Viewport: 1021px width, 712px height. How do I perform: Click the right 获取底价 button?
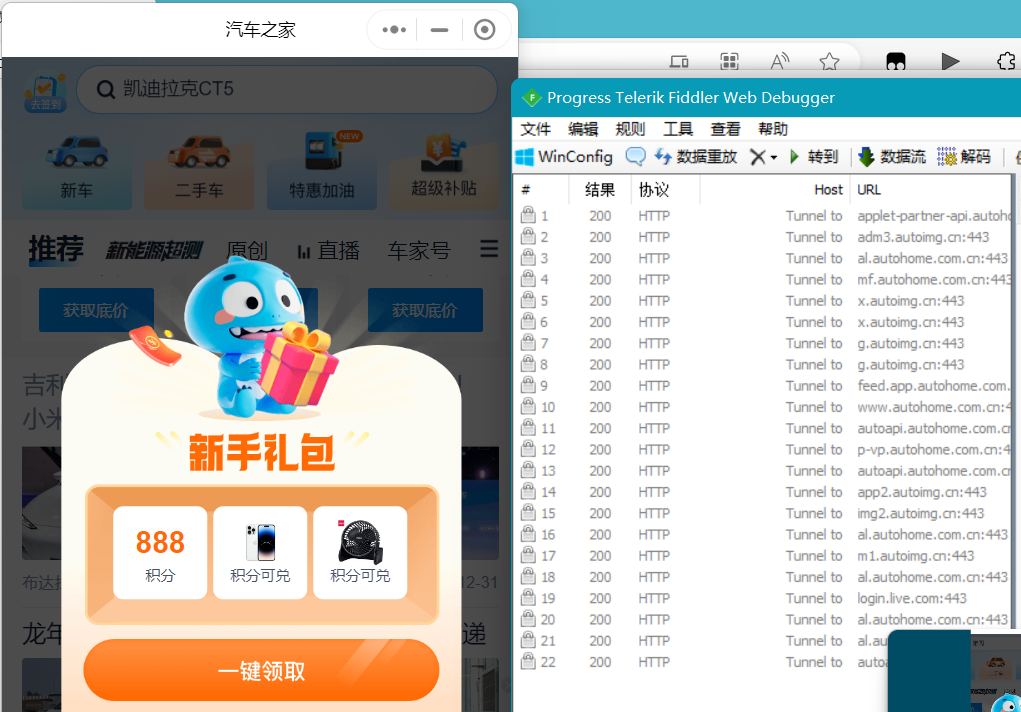pos(425,310)
